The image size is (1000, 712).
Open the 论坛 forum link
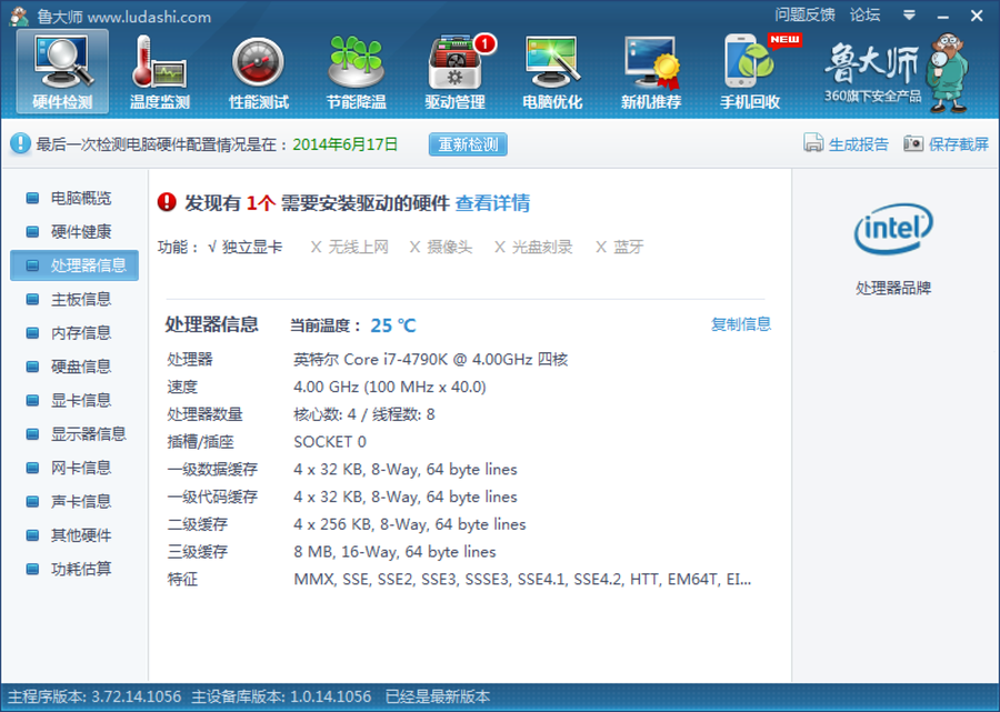pyautogui.click(x=865, y=15)
